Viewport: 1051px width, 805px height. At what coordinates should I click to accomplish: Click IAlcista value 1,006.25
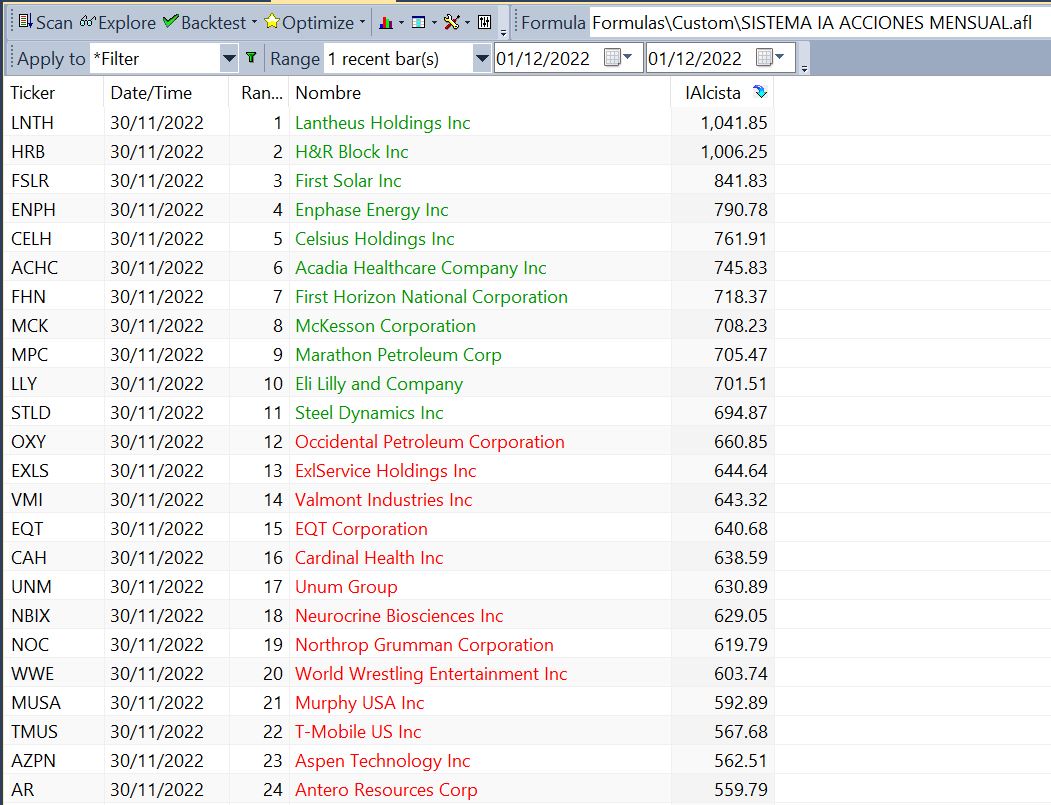pyautogui.click(x=734, y=151)
